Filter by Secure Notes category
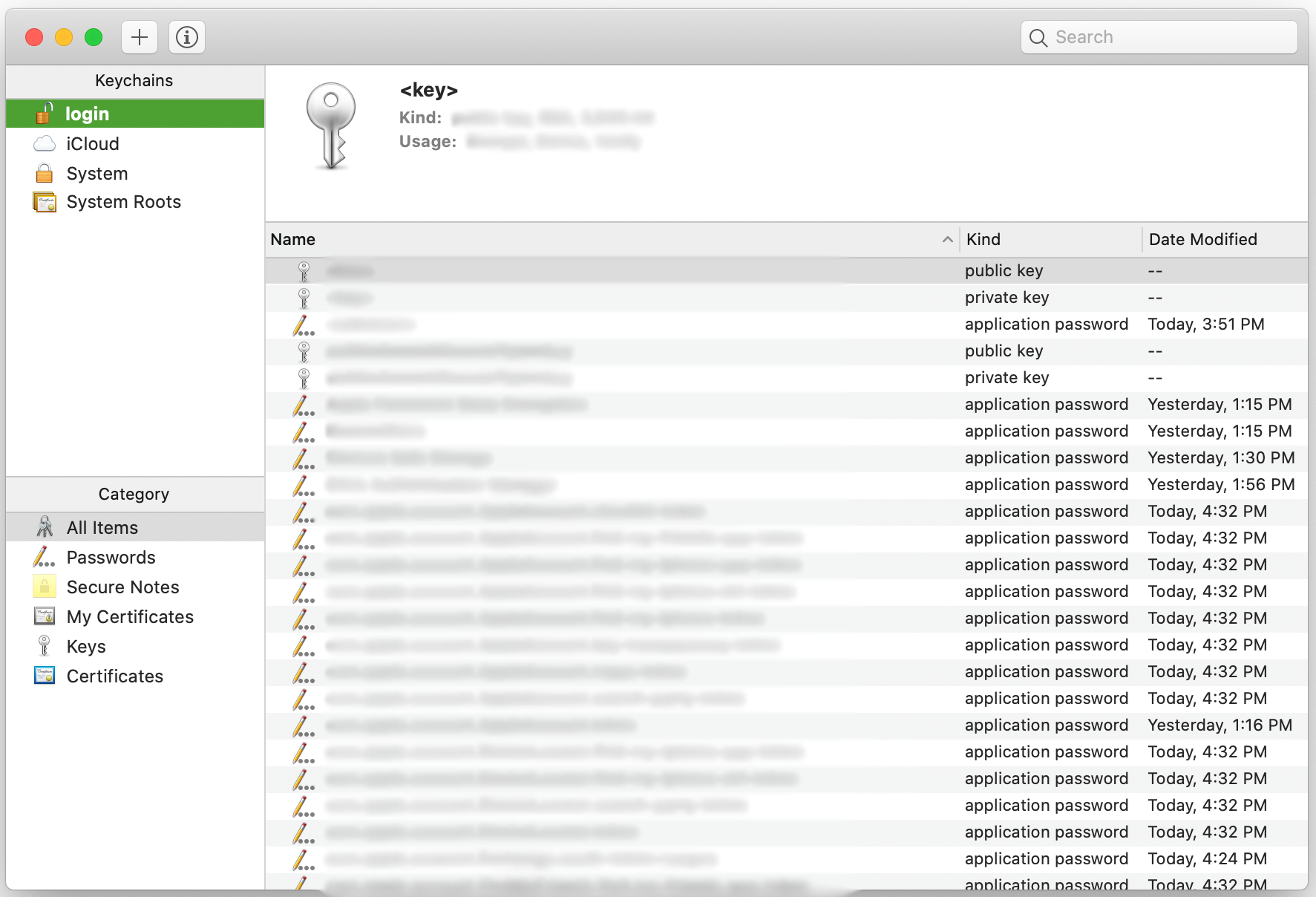Image resolution: width=1316 pixels, height=897 pixels. (x=122, y=587)
